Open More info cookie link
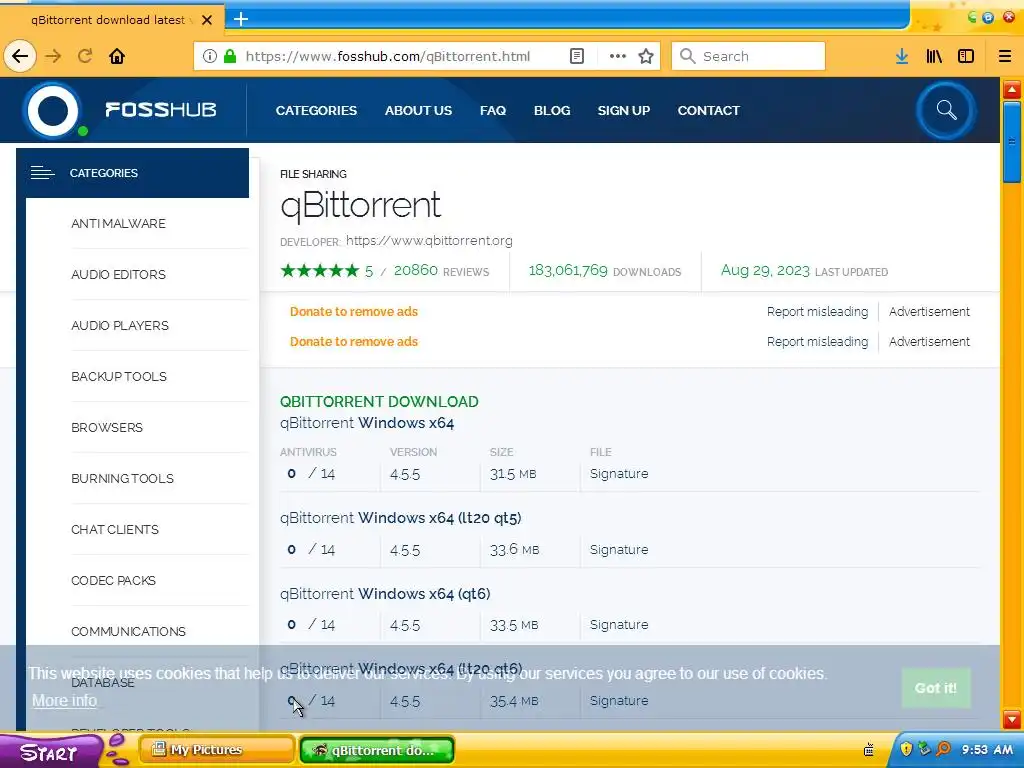1024x768 pixels. pos(65,701)
